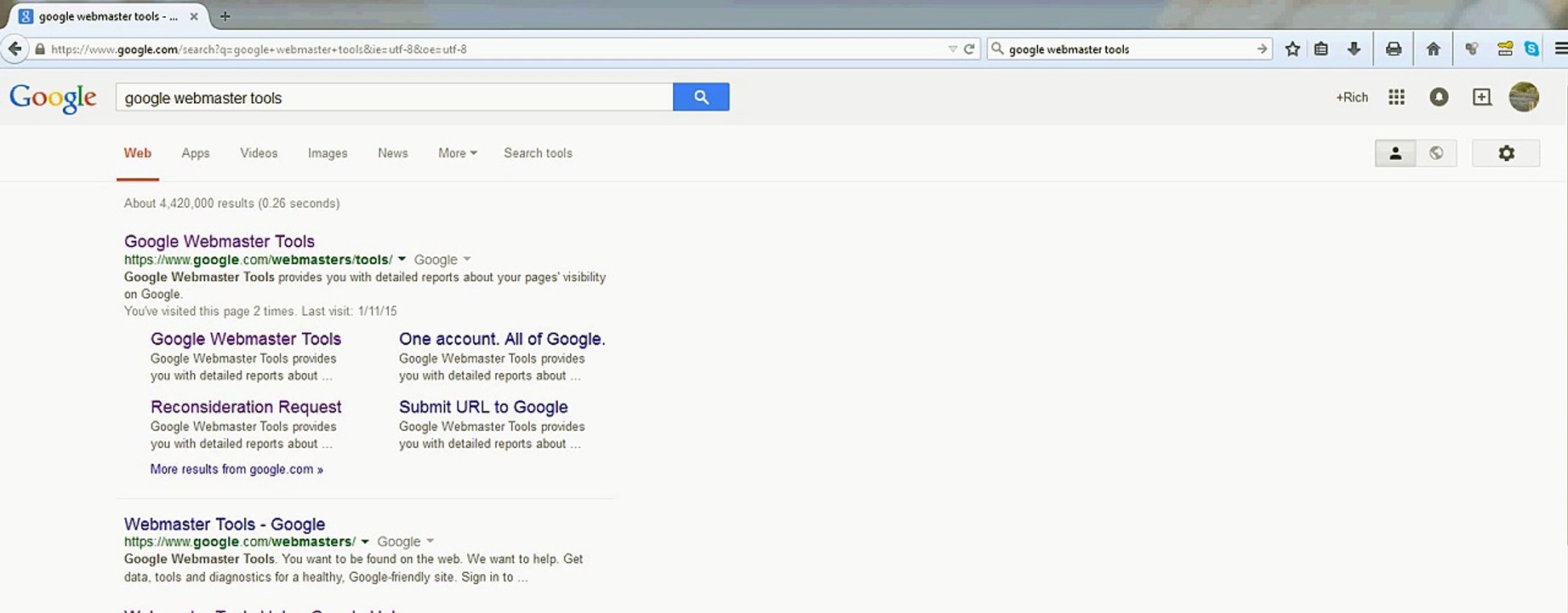Switch to the News search tab
1568x613 pixels.
click(x=393, y=153)
